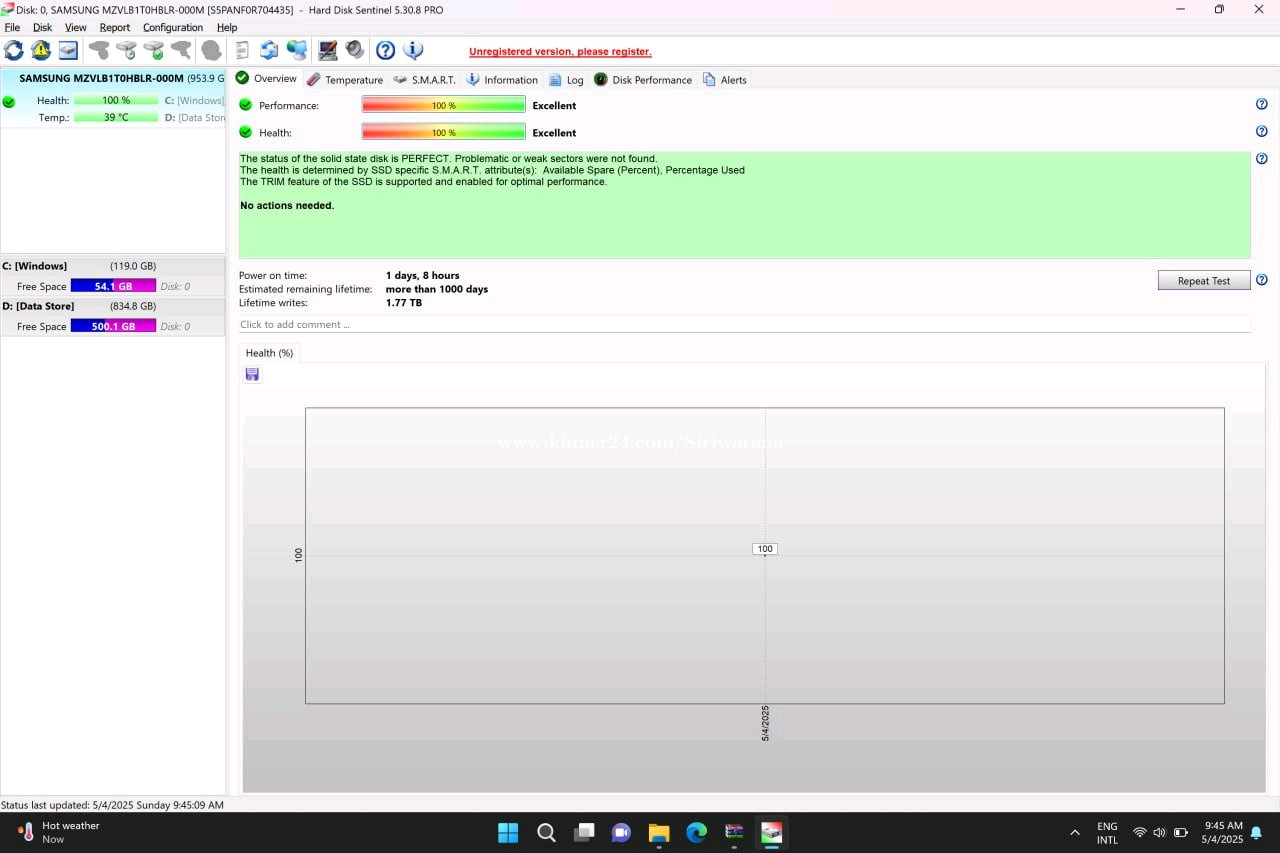Click the 'Status last updated' status bar text
1280x853 pixels.
(x=112, y=804)
